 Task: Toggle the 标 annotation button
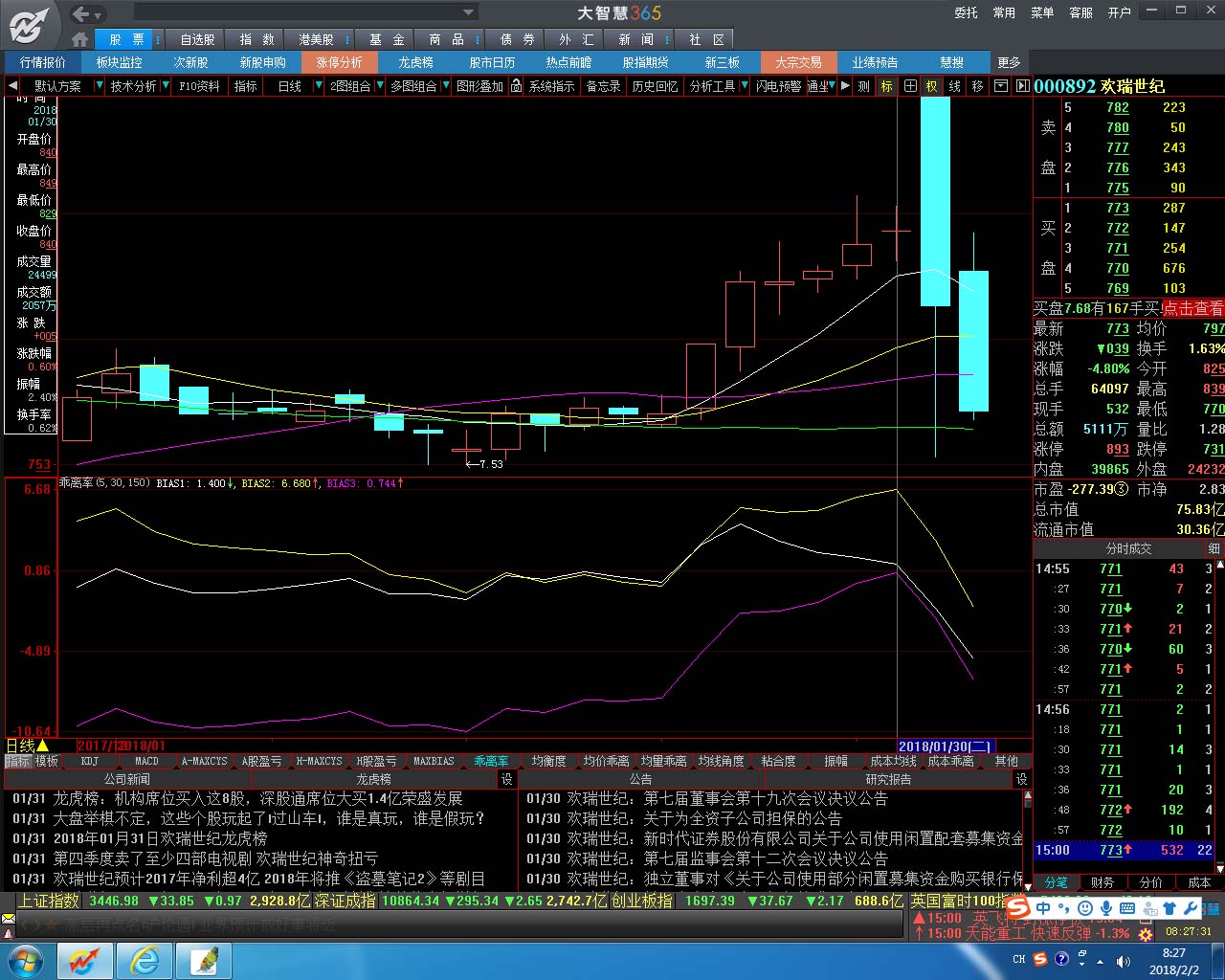(x=887, y=86)
